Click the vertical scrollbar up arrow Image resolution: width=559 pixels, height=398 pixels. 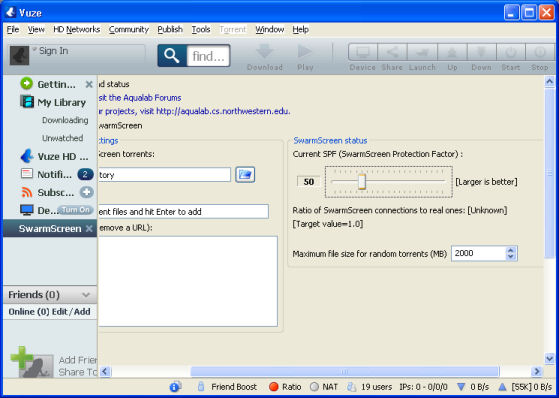point(549,82)
